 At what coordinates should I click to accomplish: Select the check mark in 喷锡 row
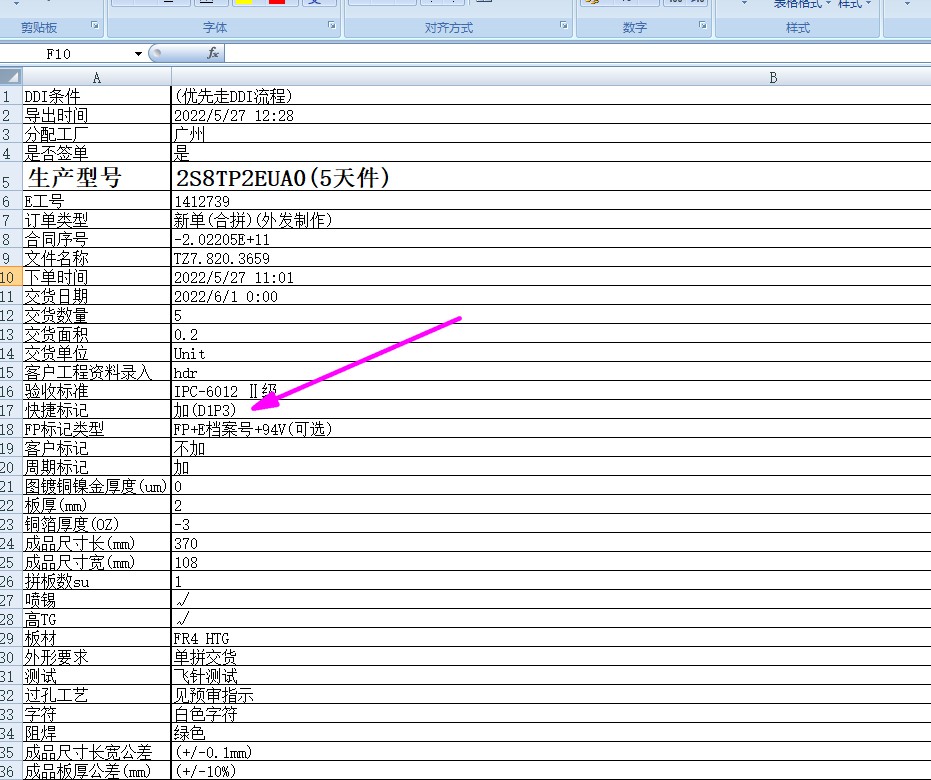[x=551, y=600]
